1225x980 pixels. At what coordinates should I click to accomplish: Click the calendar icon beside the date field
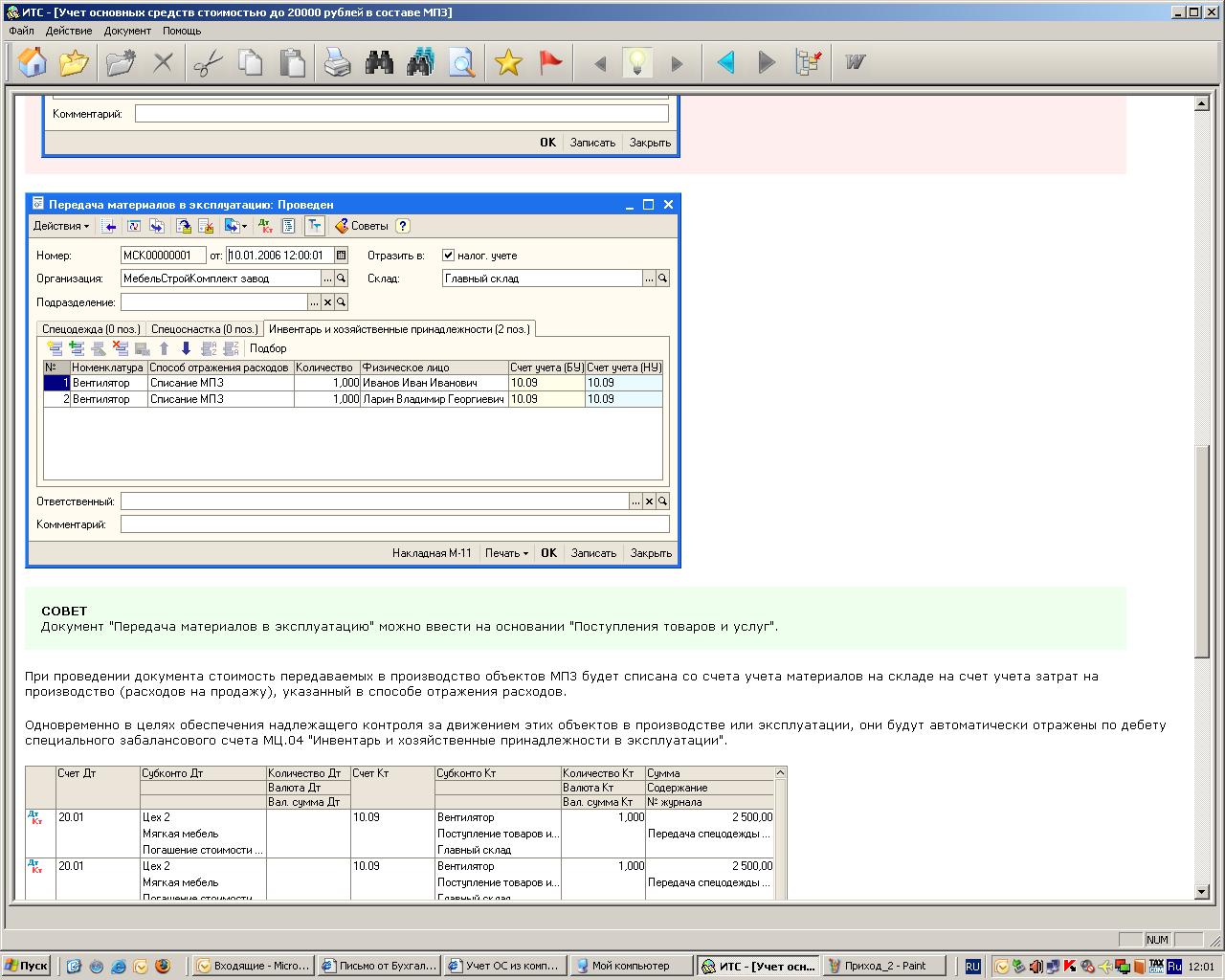342,256
